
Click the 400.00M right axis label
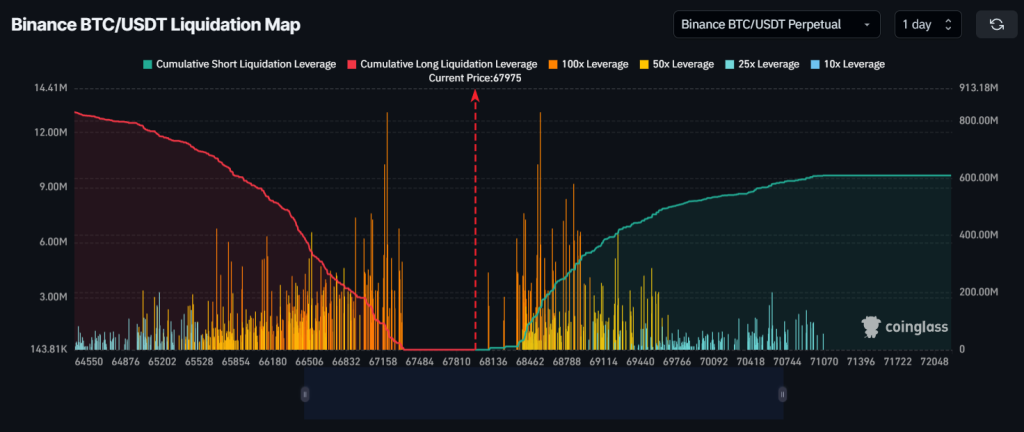click(x=980, y=235)
